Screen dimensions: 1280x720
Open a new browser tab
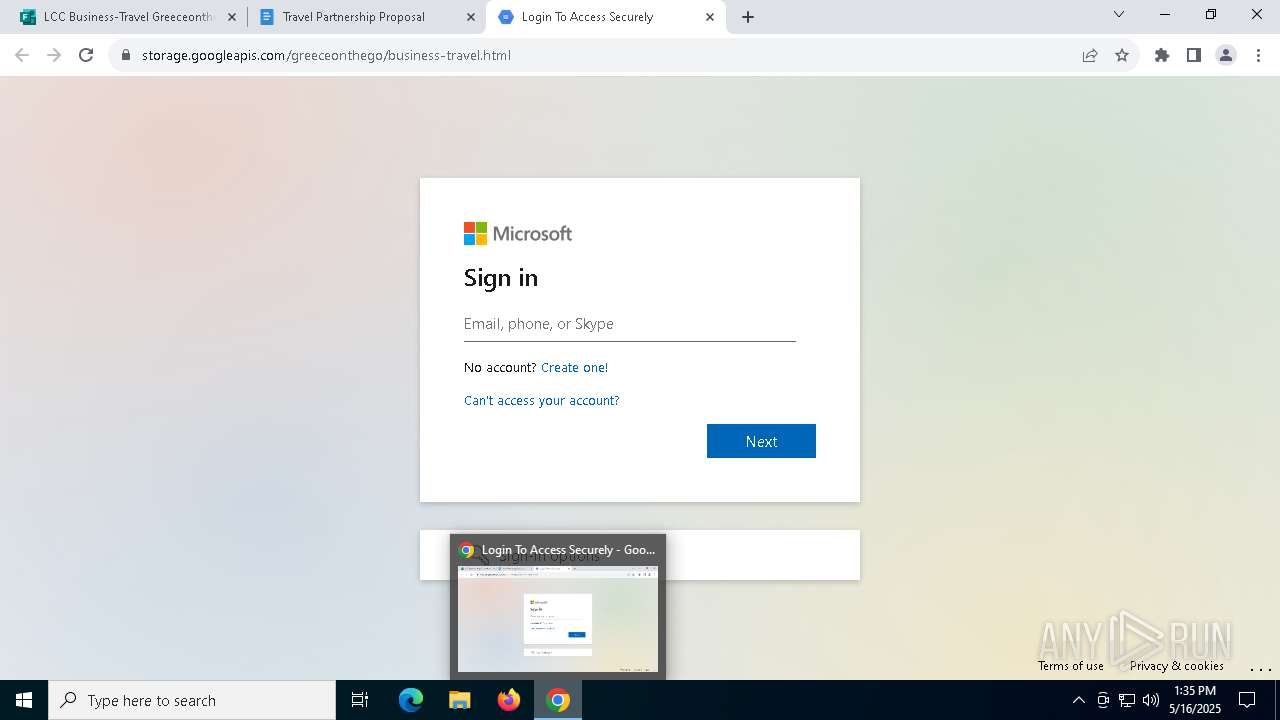748,17
